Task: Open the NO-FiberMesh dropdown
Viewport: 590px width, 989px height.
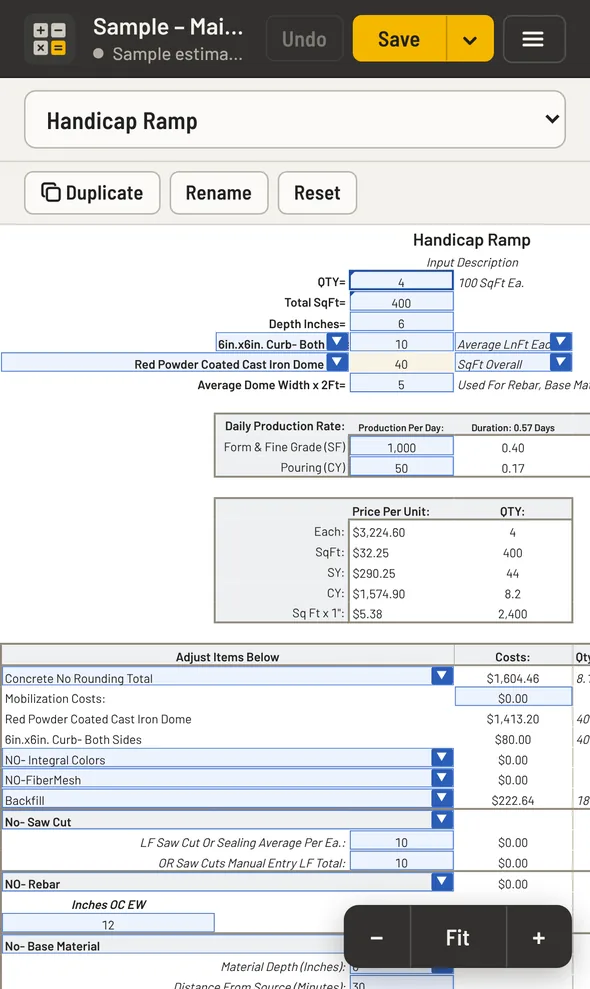Action: click(x=442, y=778)
